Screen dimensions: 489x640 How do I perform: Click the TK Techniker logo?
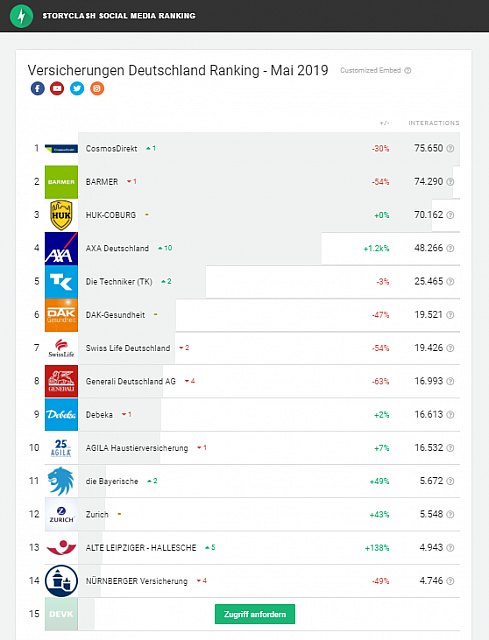pyautogui.click(x=61, y=282)
